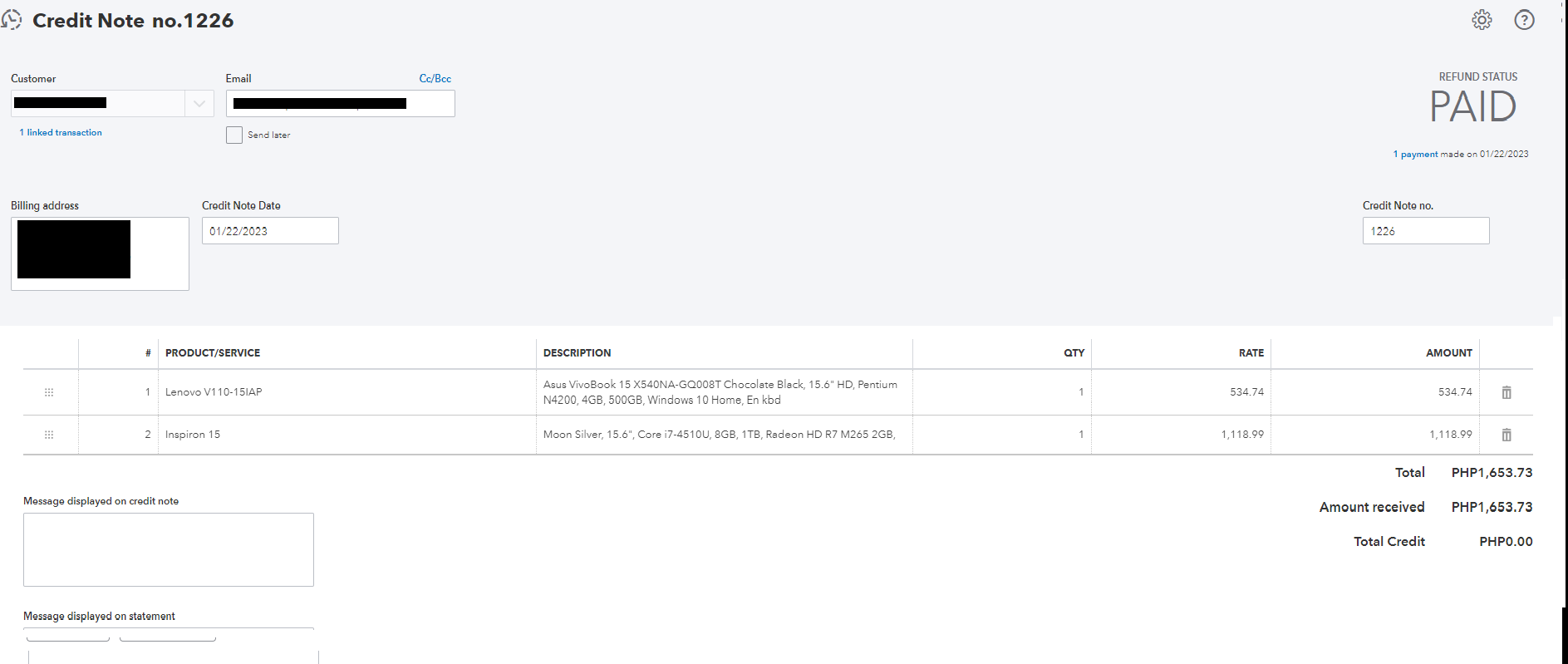Click the 1,118.99 rate cell
The height and width of the screenshot is (664, 1568).
(1181, 435)
